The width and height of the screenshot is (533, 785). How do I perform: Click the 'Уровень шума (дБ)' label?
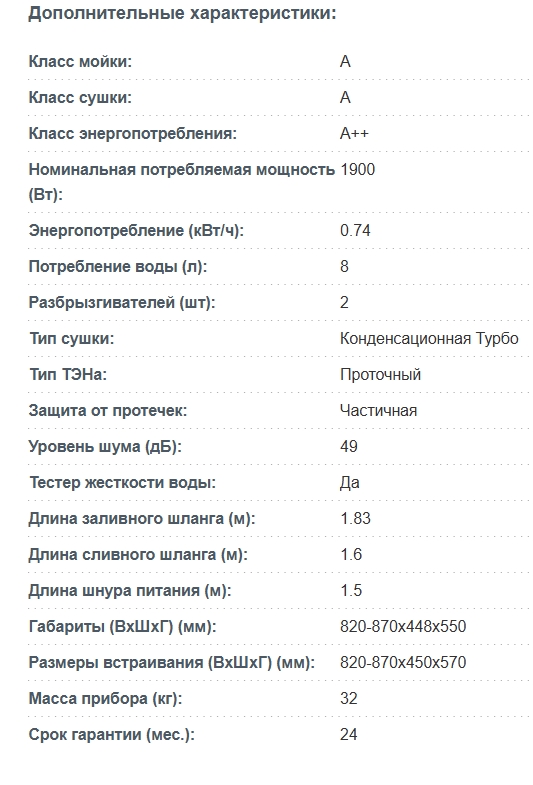(105, 447)
